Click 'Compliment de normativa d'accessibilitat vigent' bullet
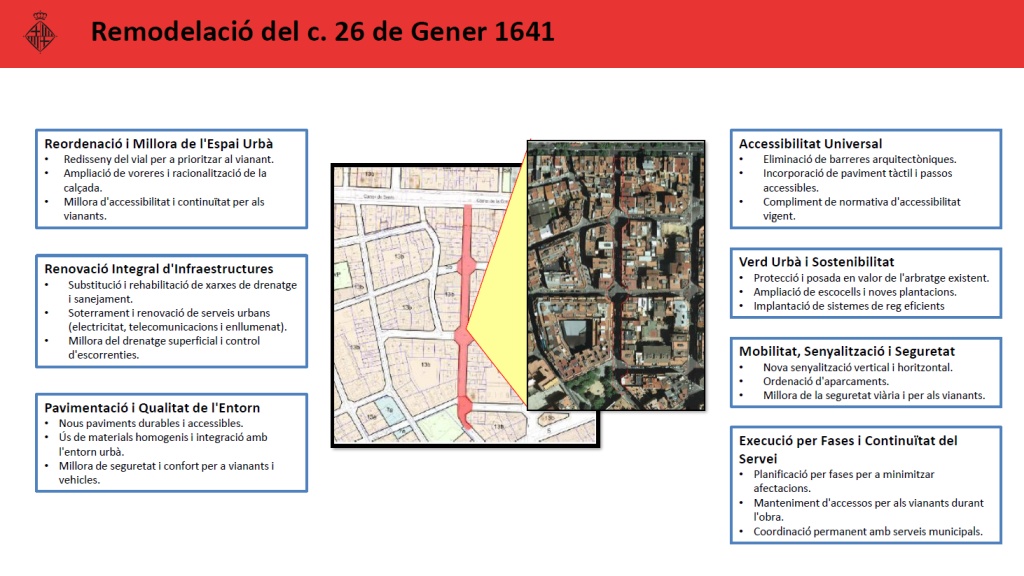 (x=861, y=209)
